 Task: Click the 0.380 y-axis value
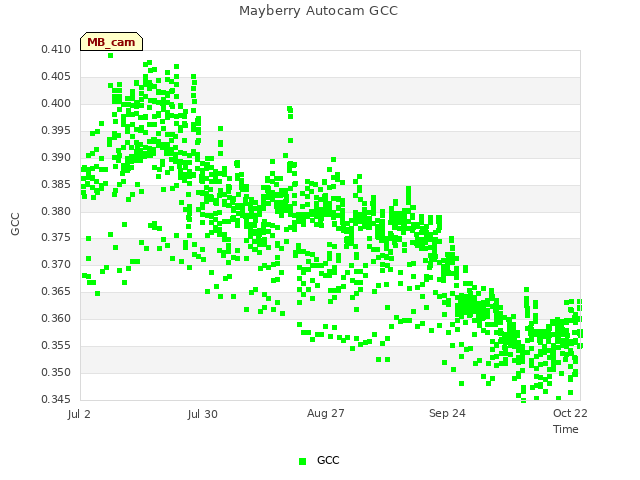point(56,211)
